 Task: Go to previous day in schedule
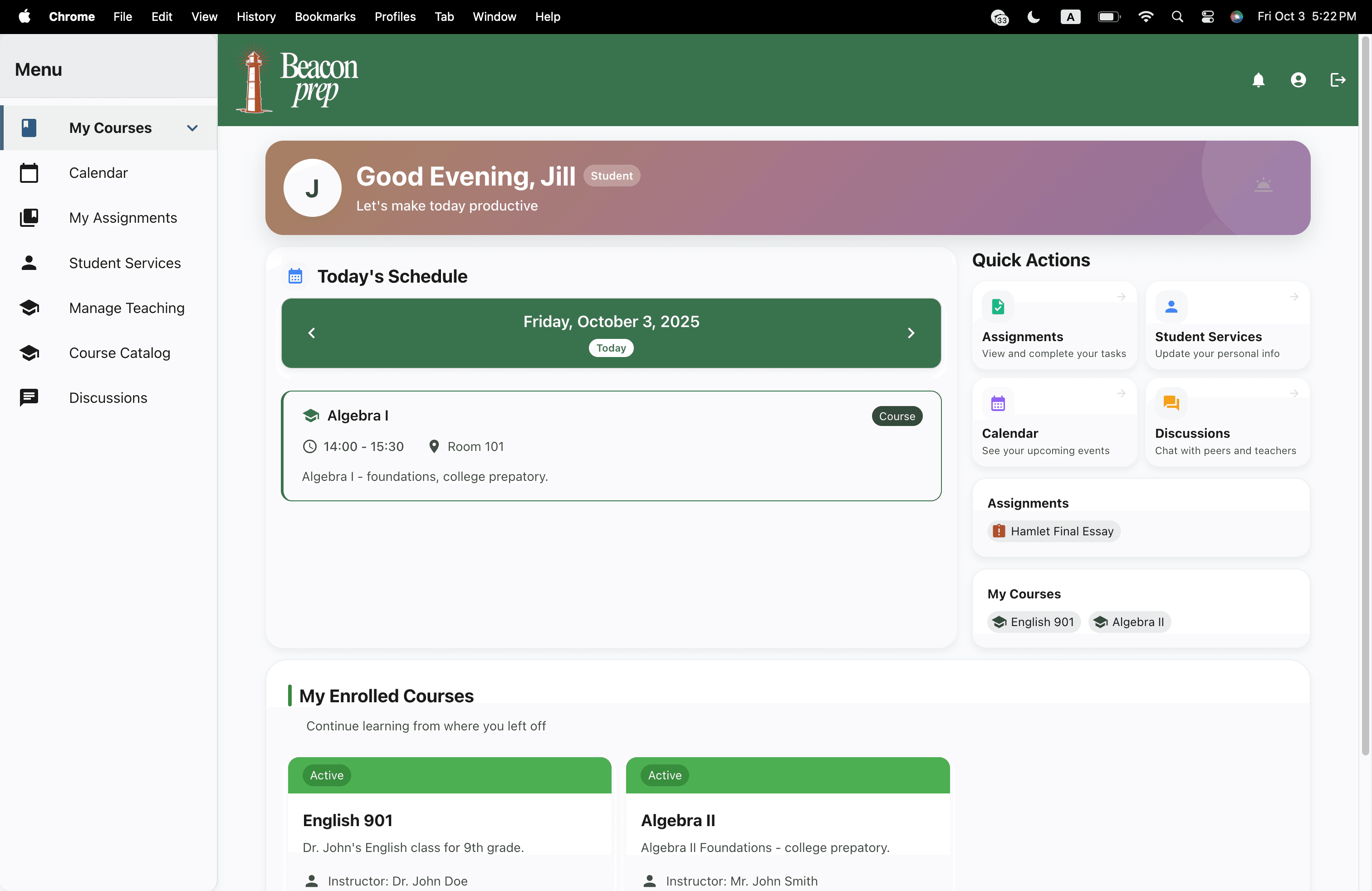point(311,333)
